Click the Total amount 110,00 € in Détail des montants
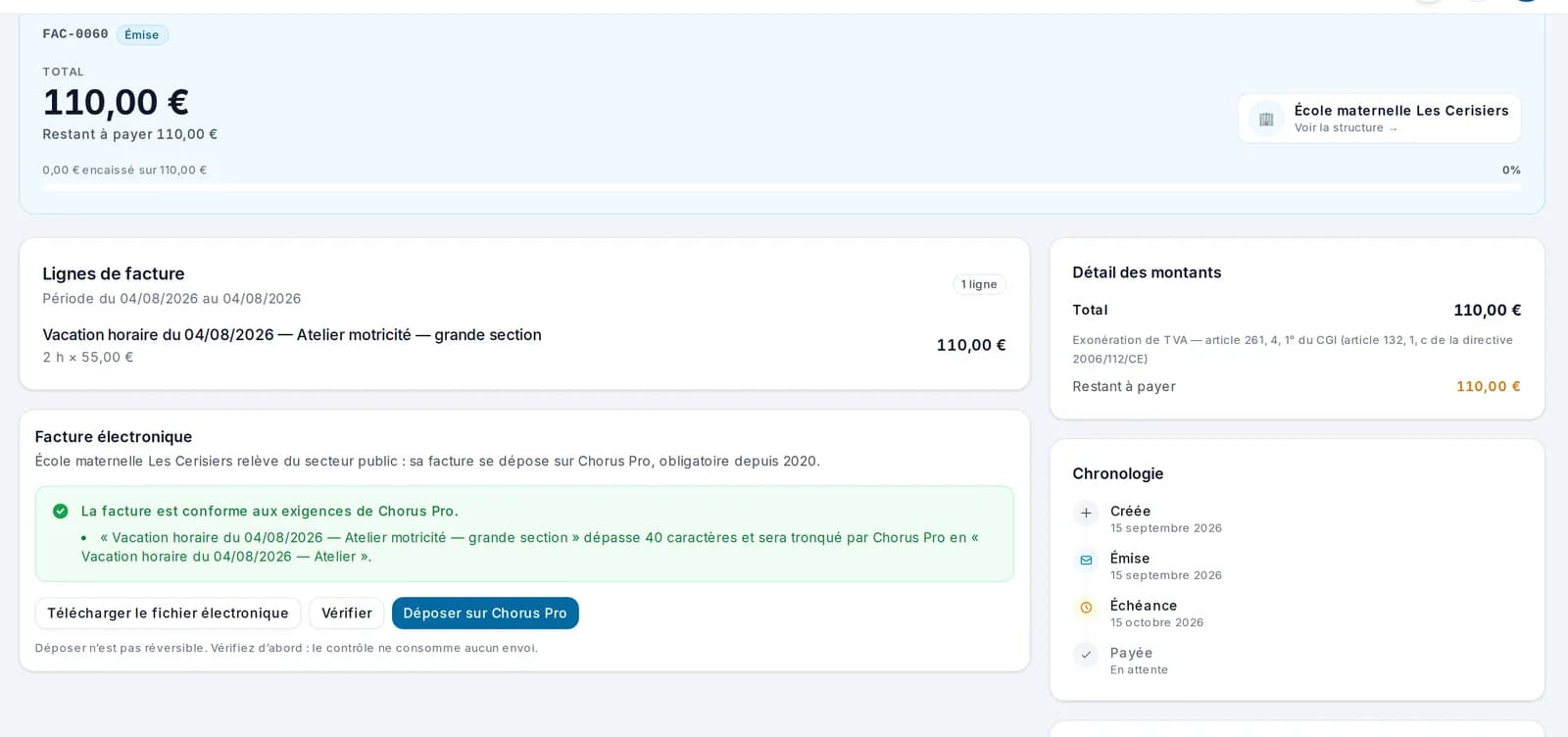The height and width of the screenshot is (737, 1568). (x=1487, y=311)
